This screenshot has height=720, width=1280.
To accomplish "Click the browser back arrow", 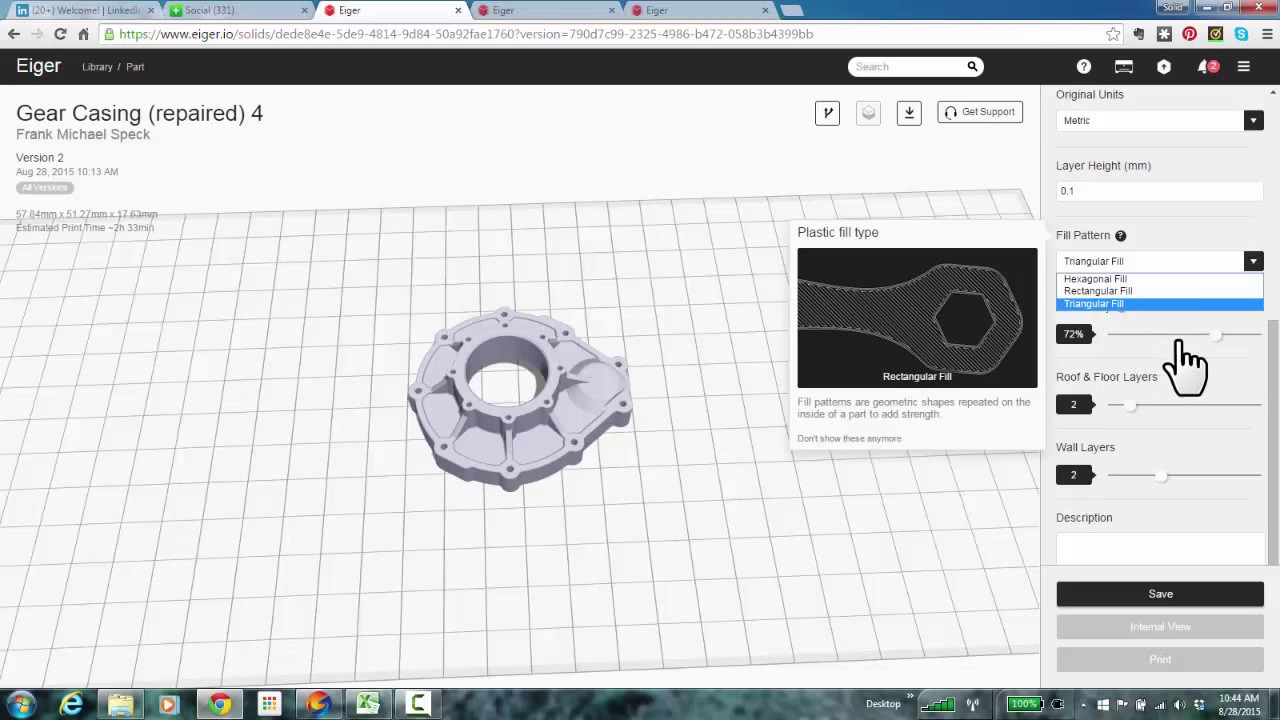I will pyautogui.click(x=14, y=34).
